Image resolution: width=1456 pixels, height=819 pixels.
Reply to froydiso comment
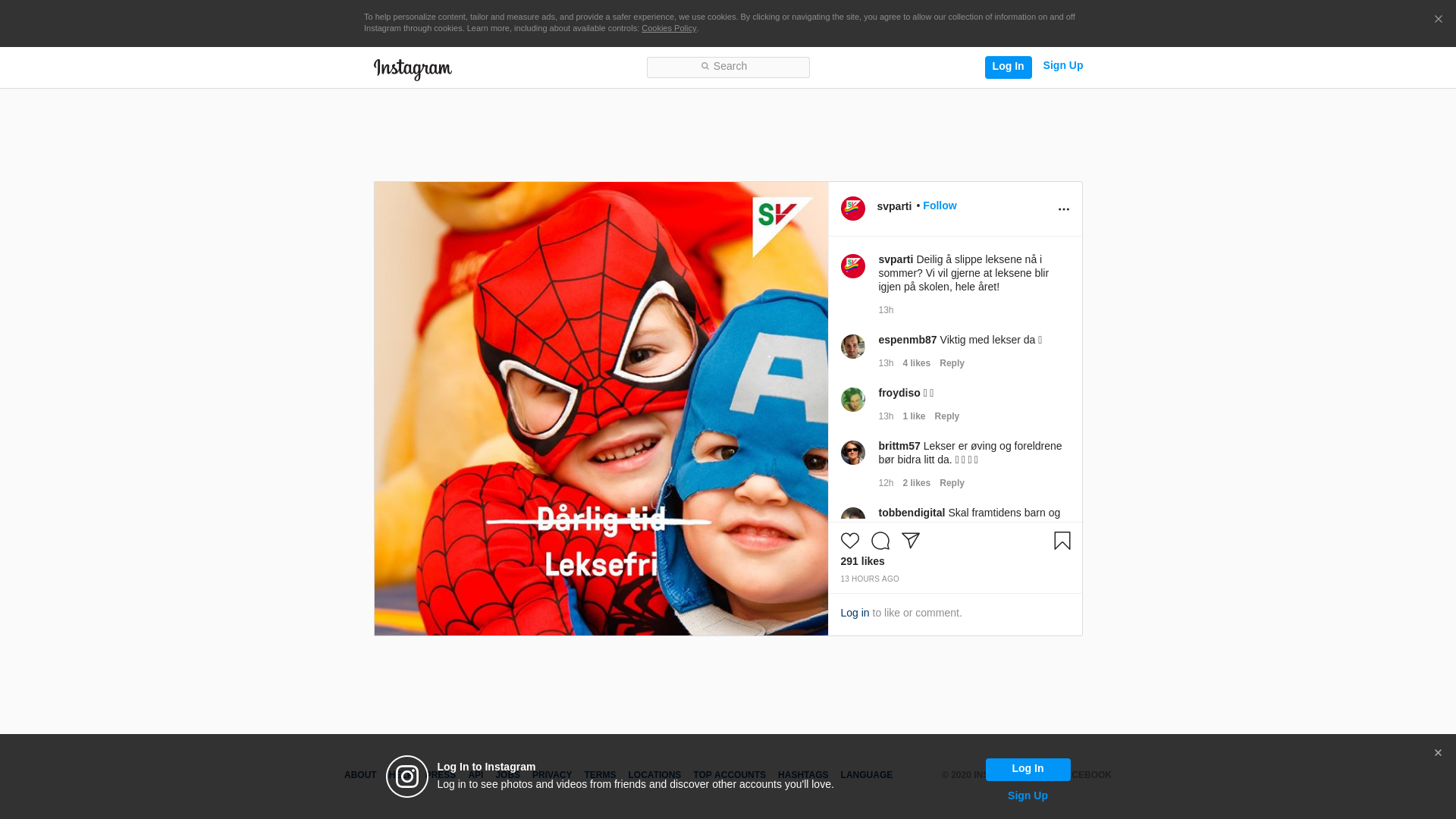946,416
